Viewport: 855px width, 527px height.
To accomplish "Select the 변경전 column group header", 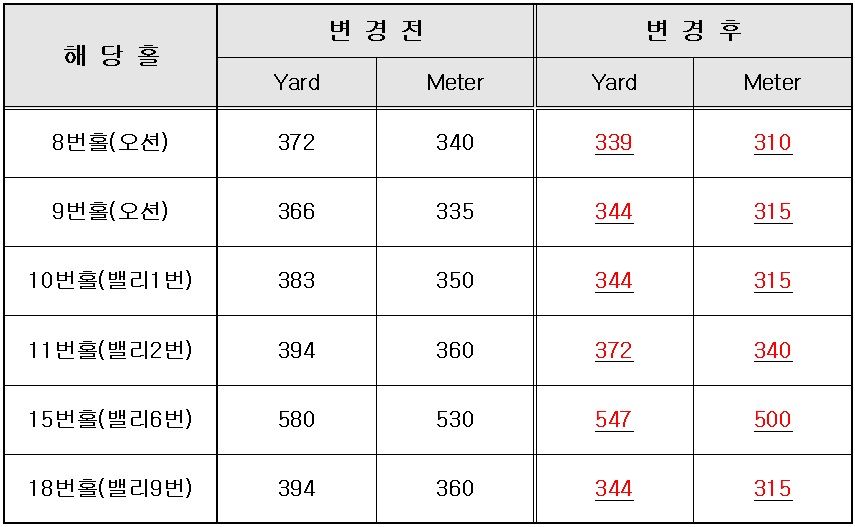I will 376,31.
